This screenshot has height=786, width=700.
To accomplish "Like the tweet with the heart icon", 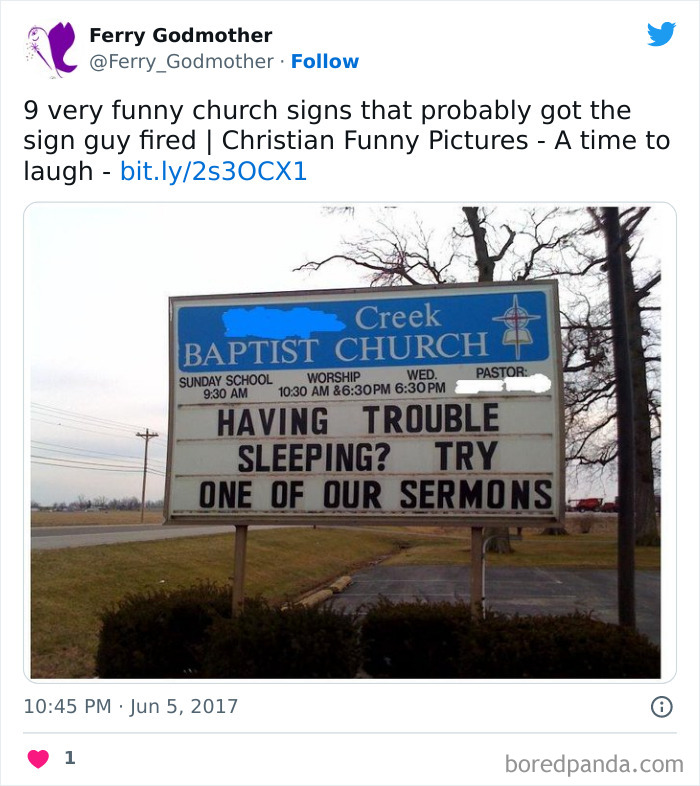I will coord(38,758).
